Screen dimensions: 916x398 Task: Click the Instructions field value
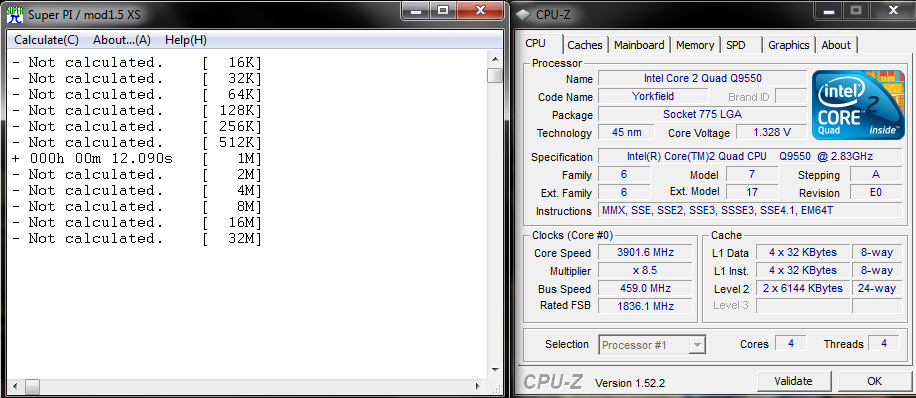[750, 210]
